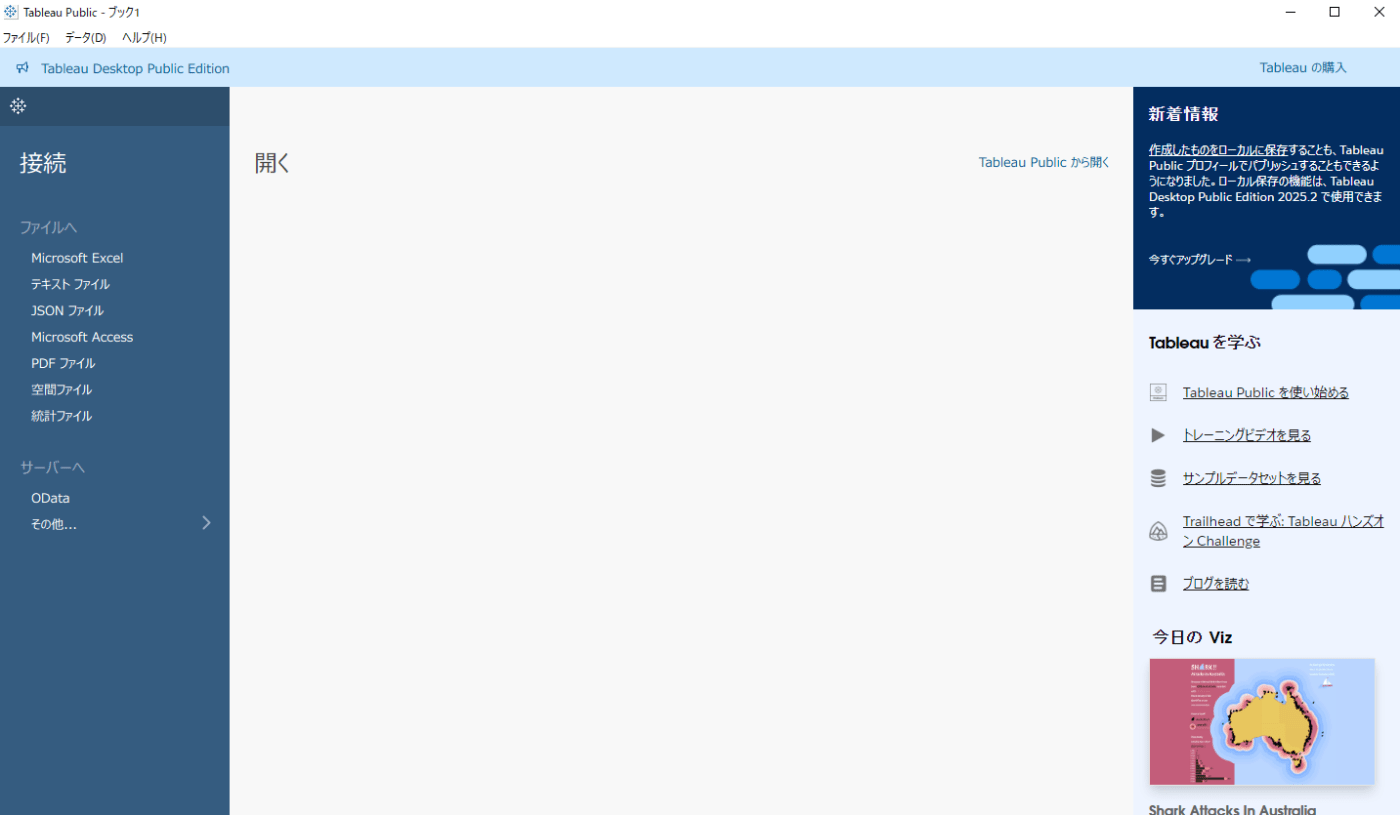The image size is (1400, 815).
Task: Click the megaphone announcement icon
Action: tap(23, 68)
